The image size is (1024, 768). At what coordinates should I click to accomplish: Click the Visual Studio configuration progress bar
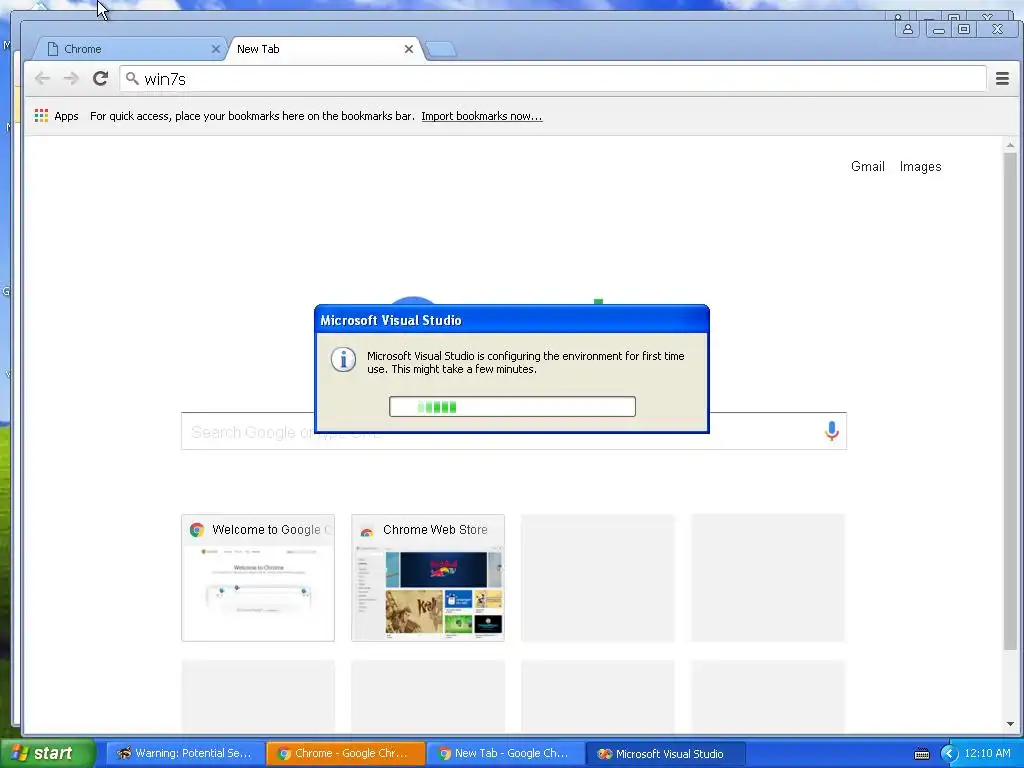tap(512, 407)
